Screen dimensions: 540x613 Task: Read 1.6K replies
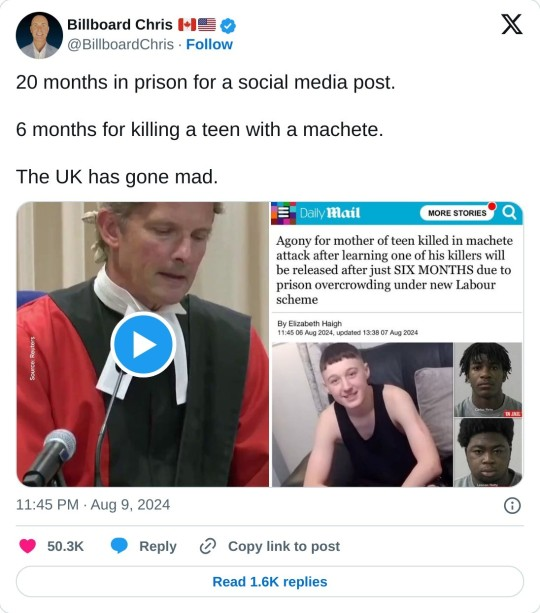270,581
